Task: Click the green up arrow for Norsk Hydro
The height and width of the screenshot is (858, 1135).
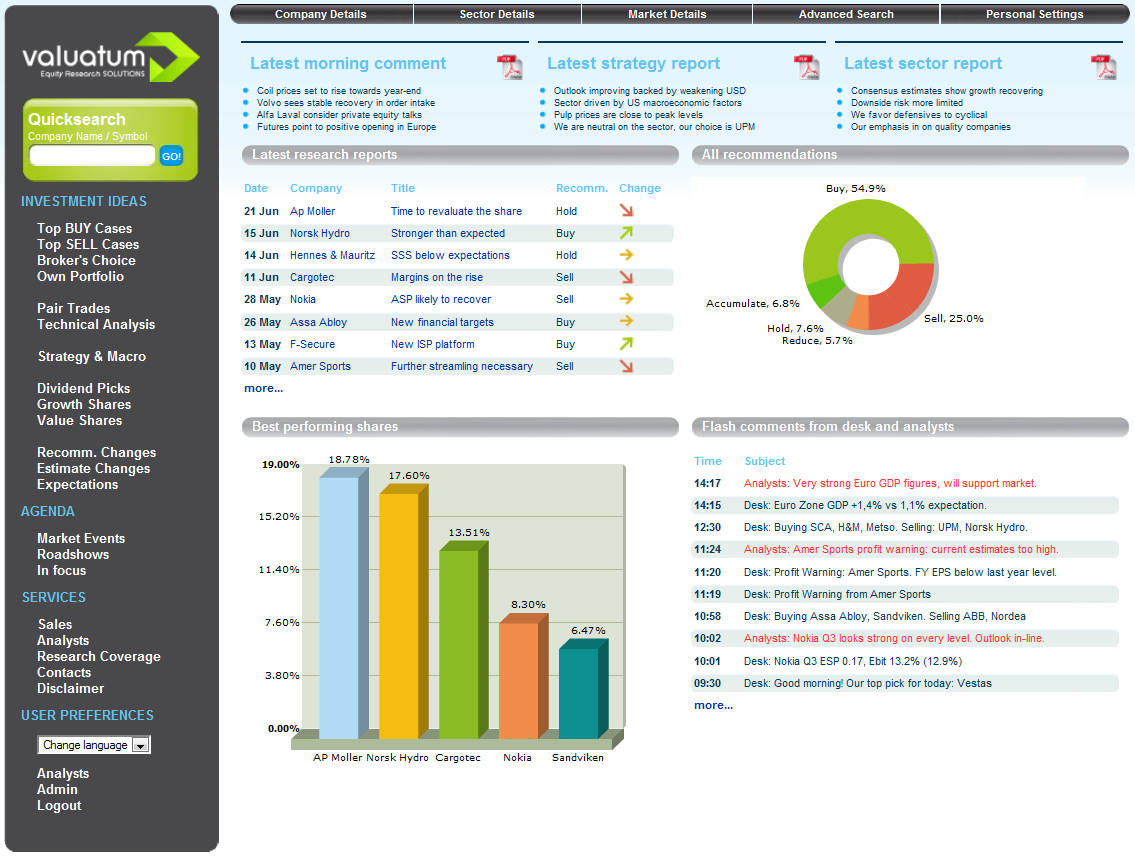Action: coord(626,232)
